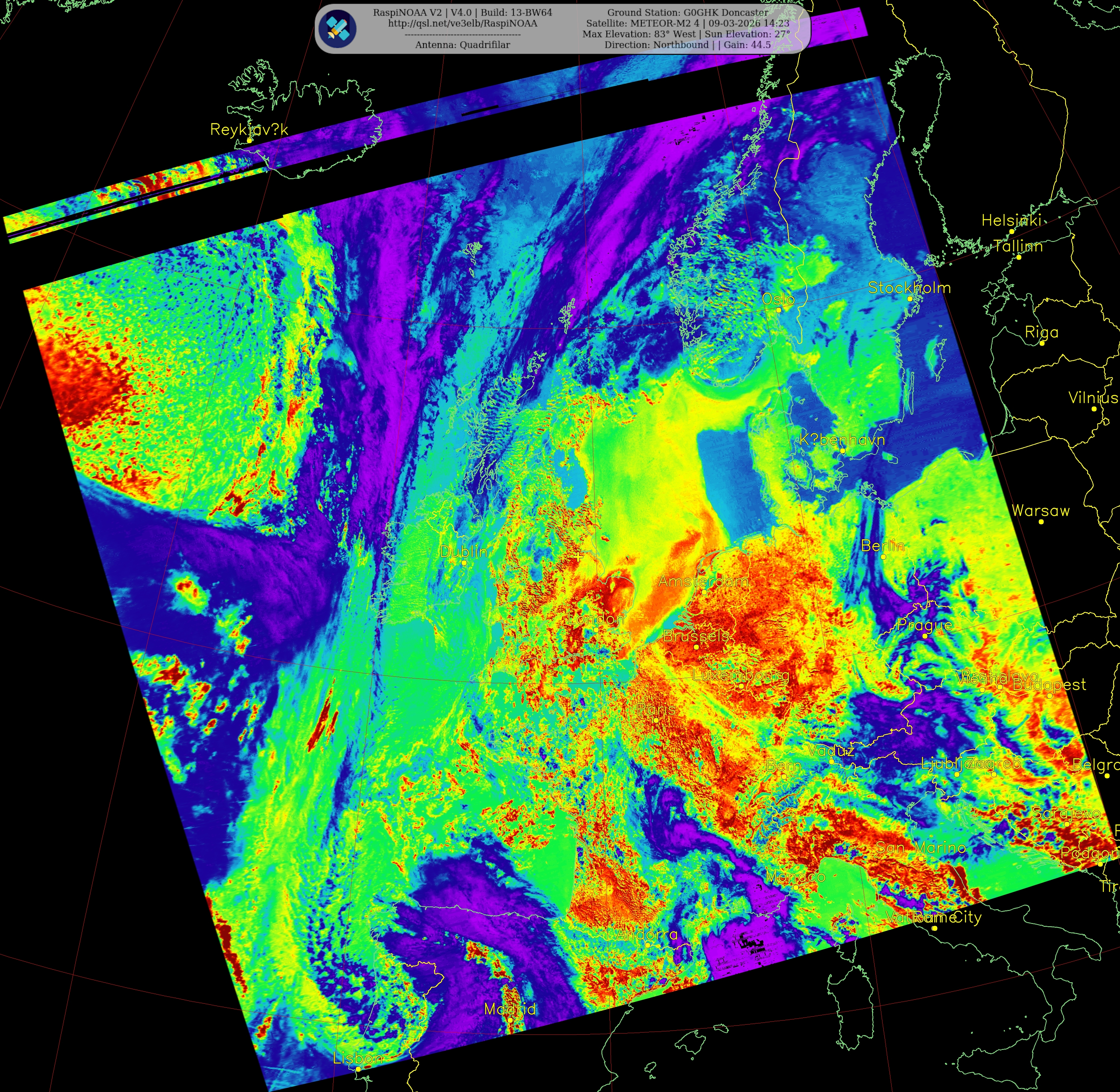The image size is (1120, 1092).
Task: Click the Ground Station G0GHK Doncaster text
Action: point(688,13)
